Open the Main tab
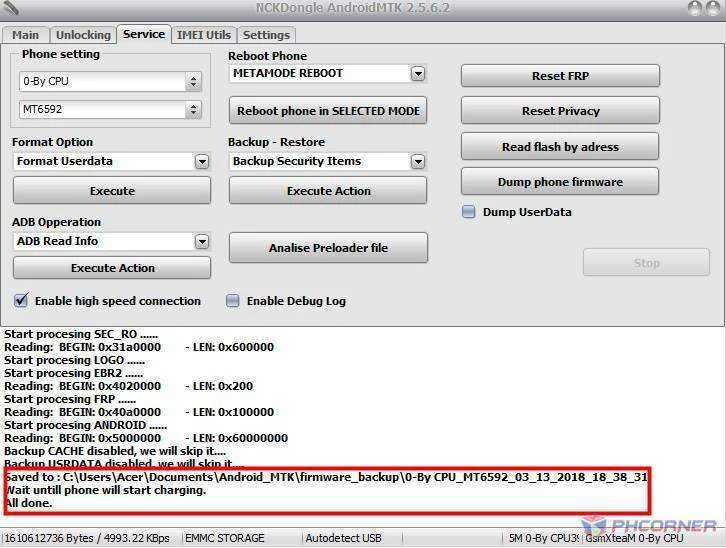 25,35
